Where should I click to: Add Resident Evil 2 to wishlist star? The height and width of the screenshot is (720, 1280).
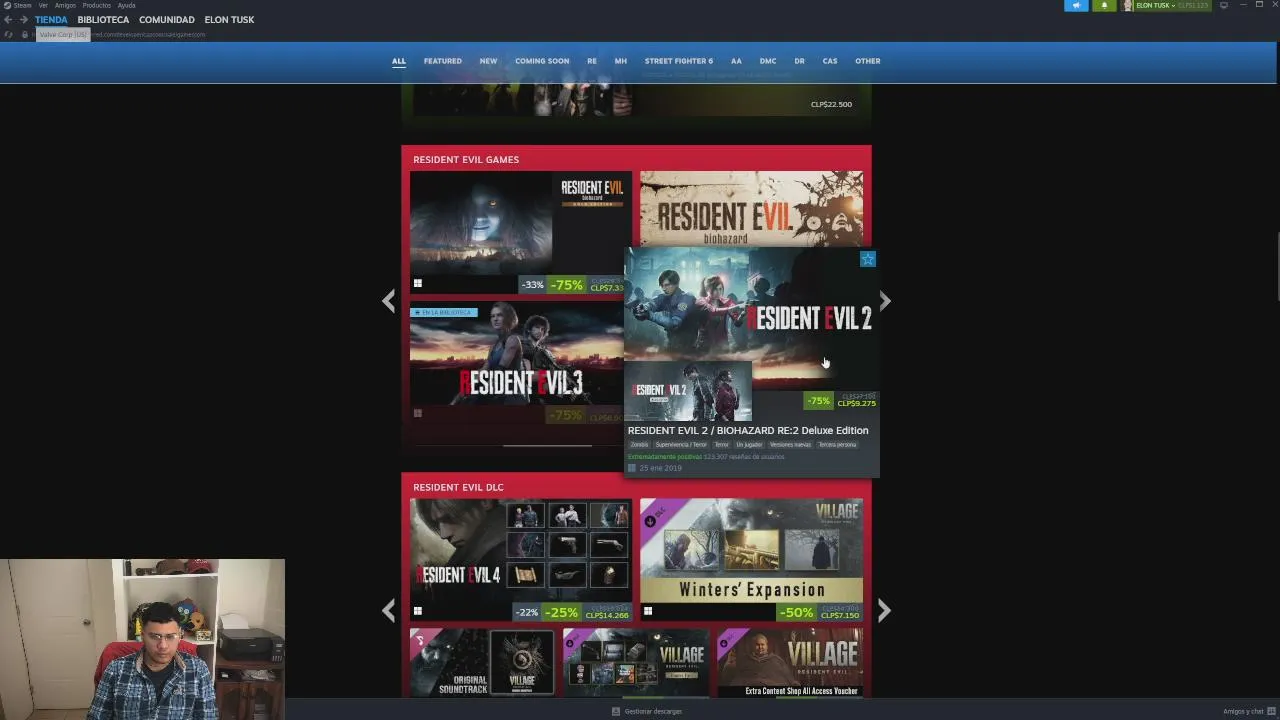[x=868, y=259]
